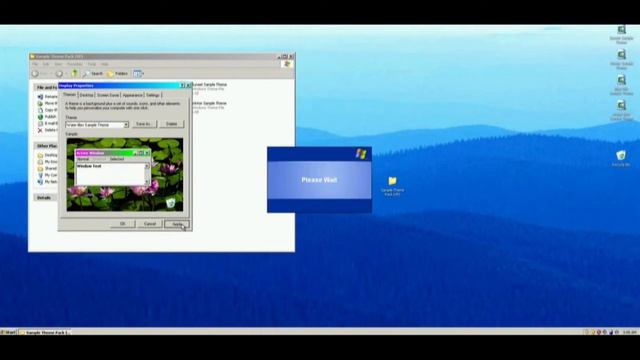Open My Network Places under Other Places

tap(47, 182)
